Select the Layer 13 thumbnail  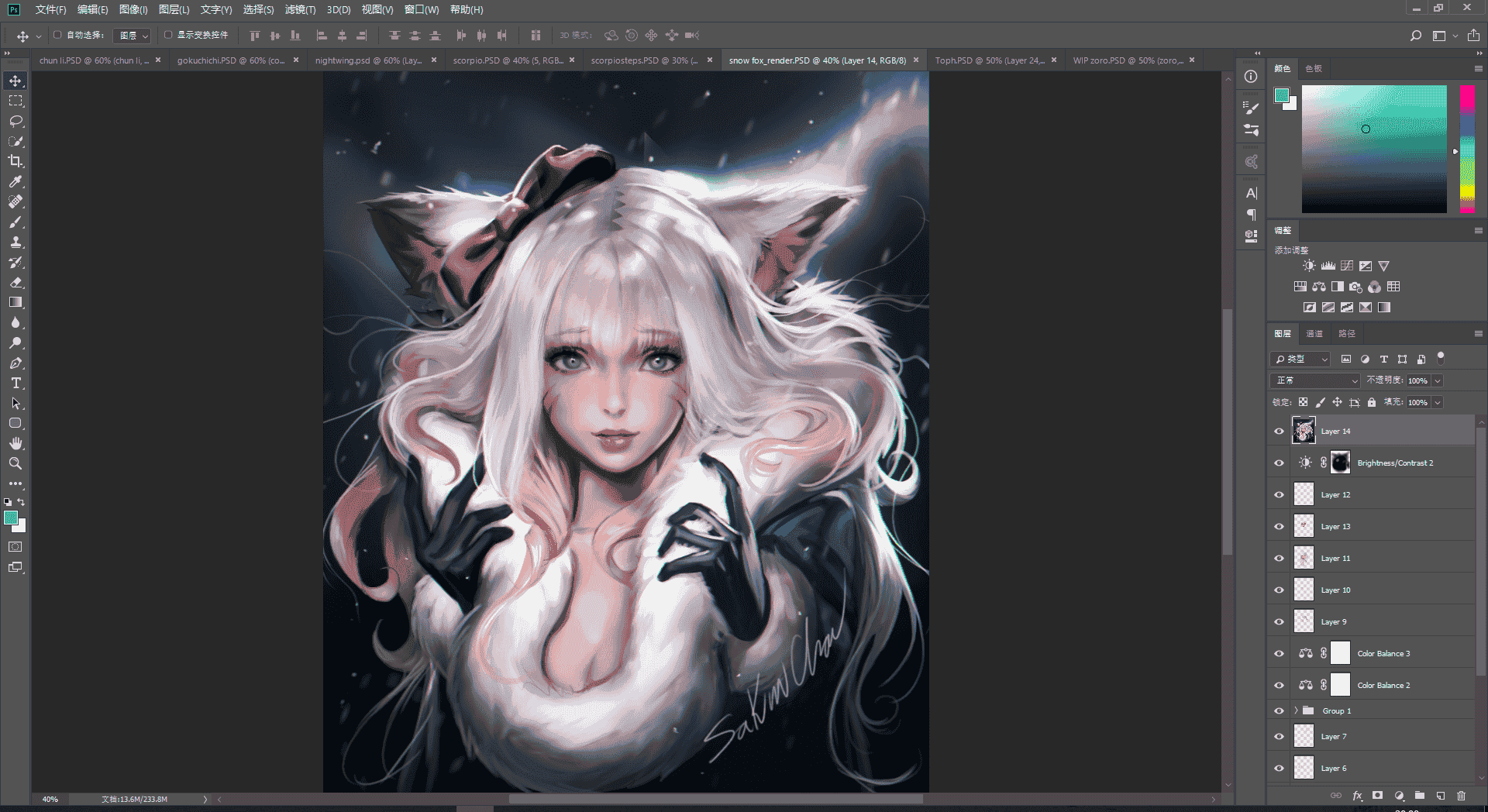point(1304,527)
